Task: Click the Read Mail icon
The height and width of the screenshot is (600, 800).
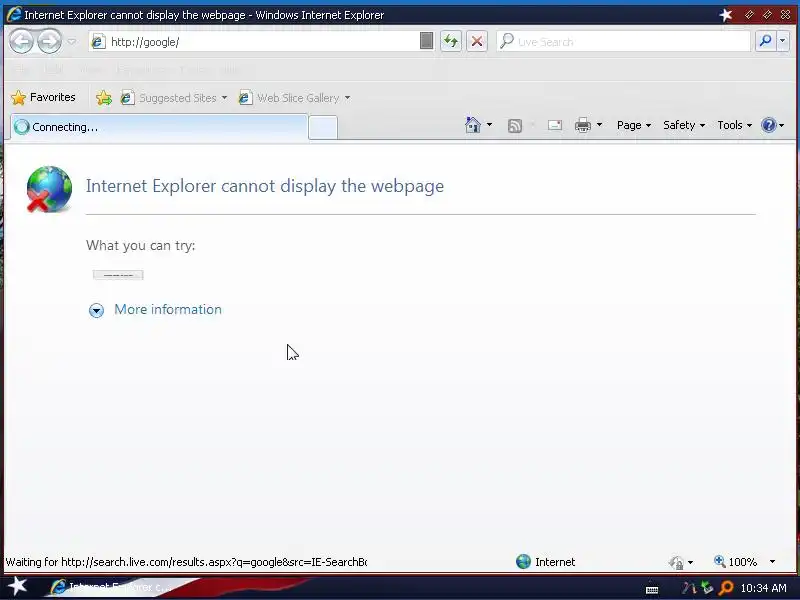Action: click(x=555, y=125)
